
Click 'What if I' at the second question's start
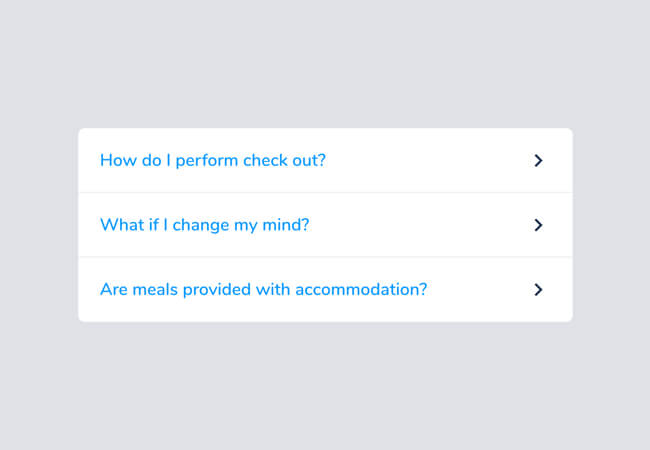pyautogui.click(x=134, y=225)
